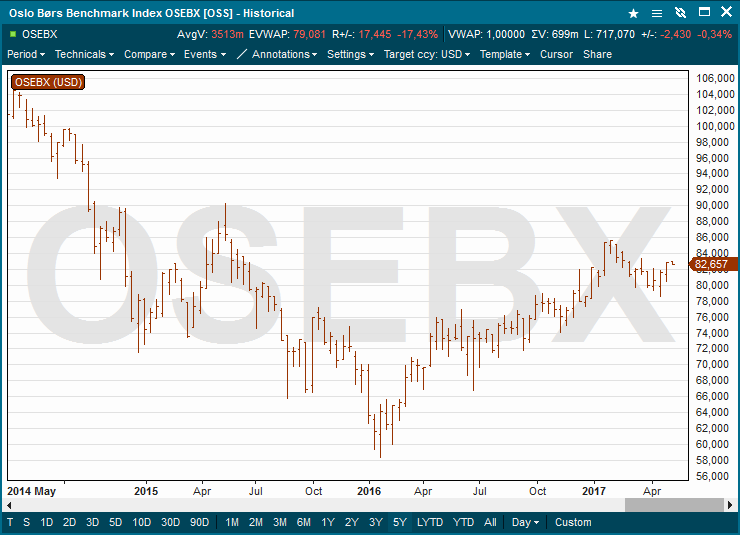Select the T tick period
This screenshot has width=740, height=535.
(10, 522)
